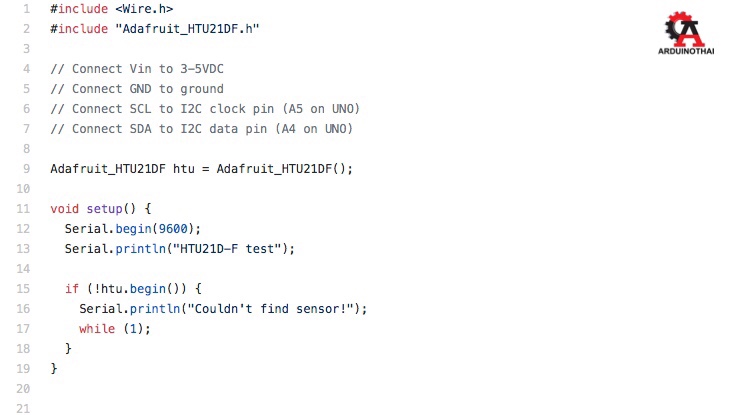Viewport: 734px width, 415px height.
Task: Click the while (1) statement
Action: [x=115, y=329]
